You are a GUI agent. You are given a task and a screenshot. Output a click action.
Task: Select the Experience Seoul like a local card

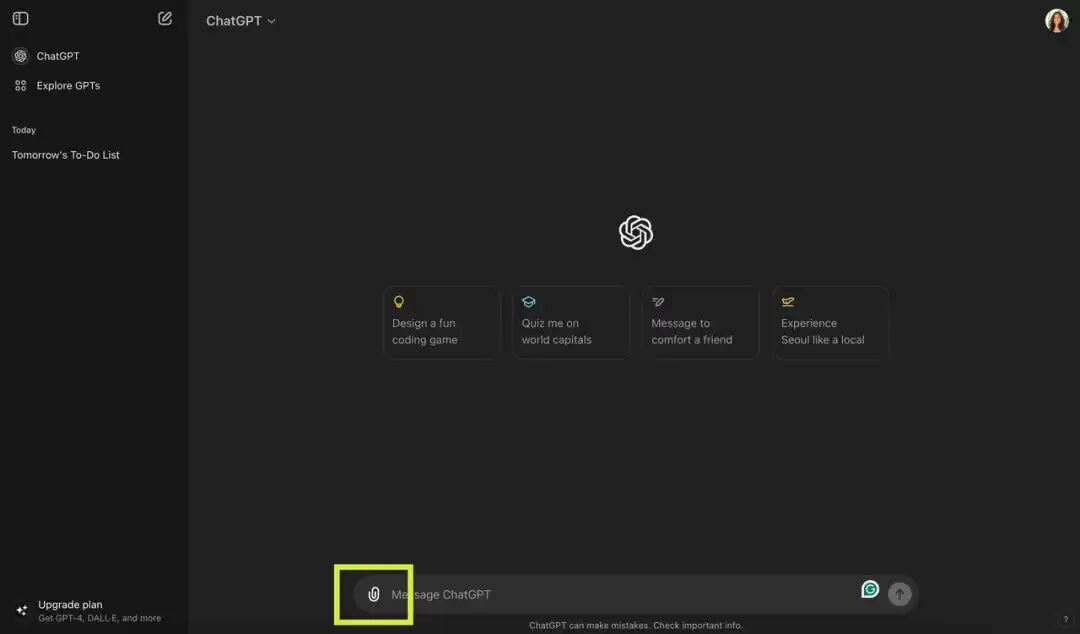(830, 323)
